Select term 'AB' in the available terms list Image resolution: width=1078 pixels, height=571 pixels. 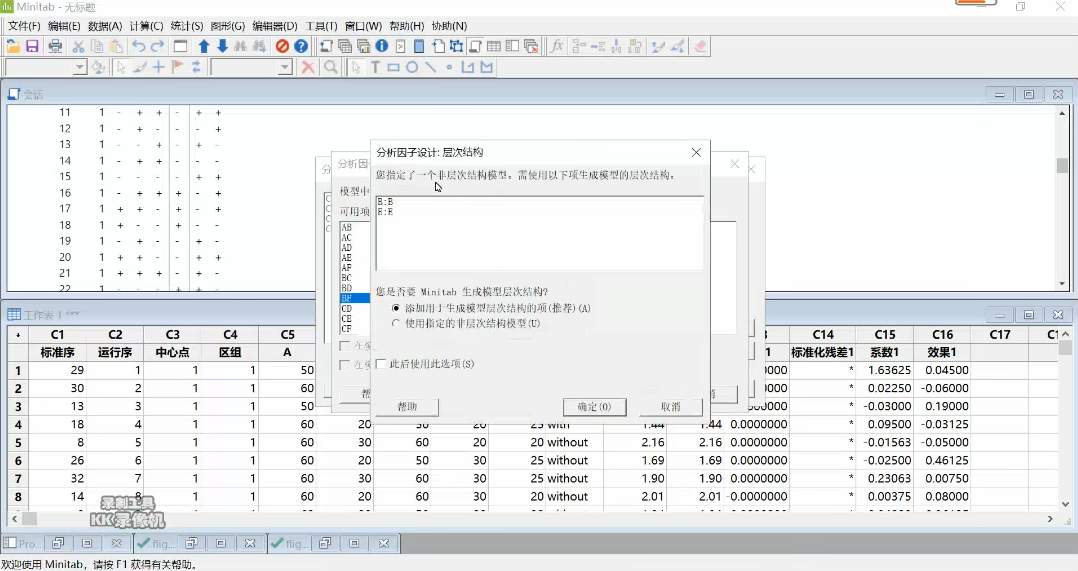click(x=346, y=227)
